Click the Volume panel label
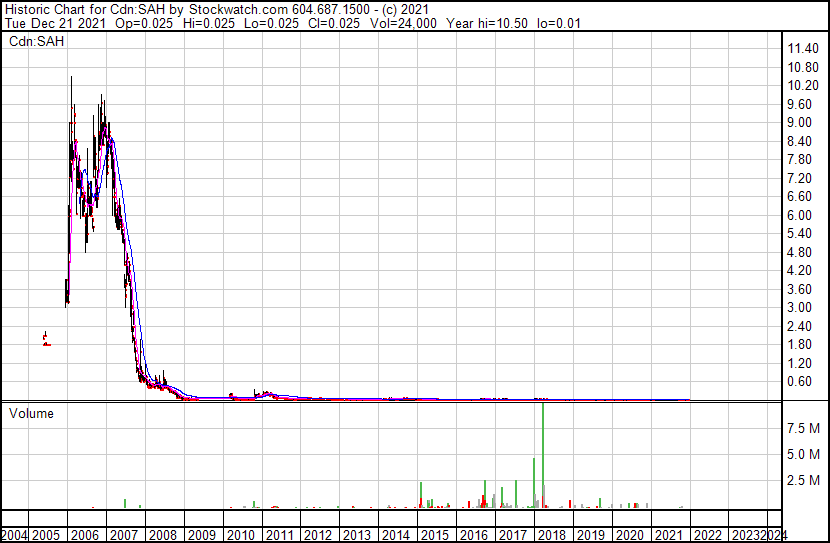The height and width of the screenshot is (543, 830). tap(31, 413)
